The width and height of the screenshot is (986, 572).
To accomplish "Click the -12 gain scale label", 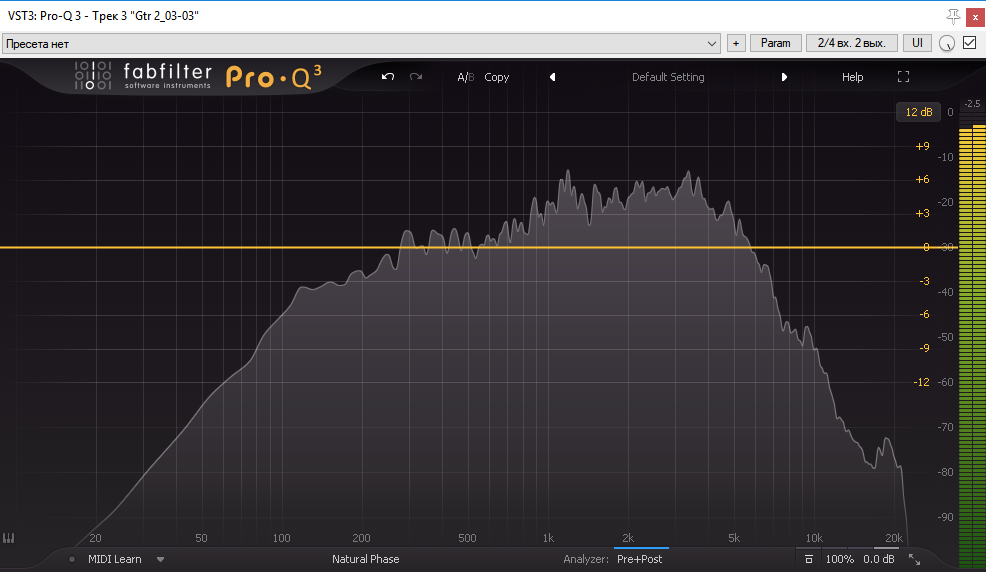I will click(x=921, y=382).
